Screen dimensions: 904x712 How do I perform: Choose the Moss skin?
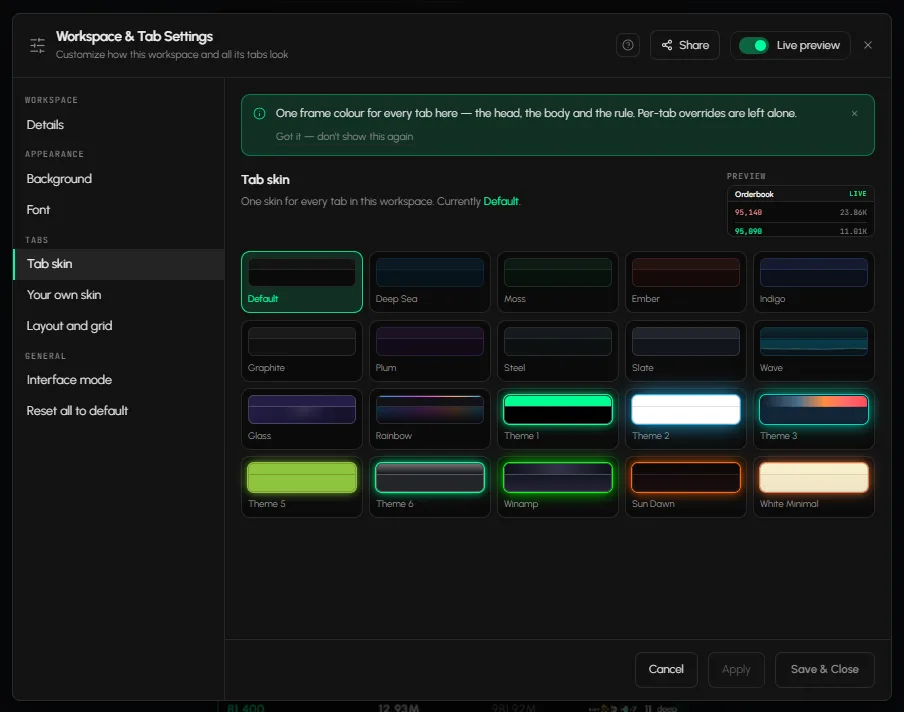pos(558,282)
